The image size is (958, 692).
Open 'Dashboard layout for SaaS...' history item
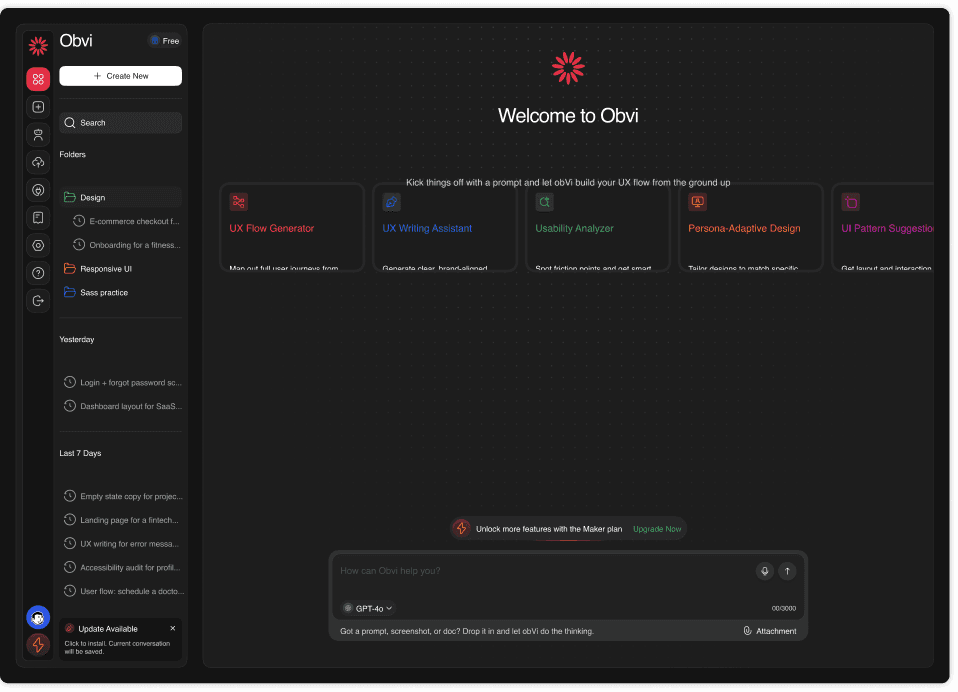pos(122,407)
